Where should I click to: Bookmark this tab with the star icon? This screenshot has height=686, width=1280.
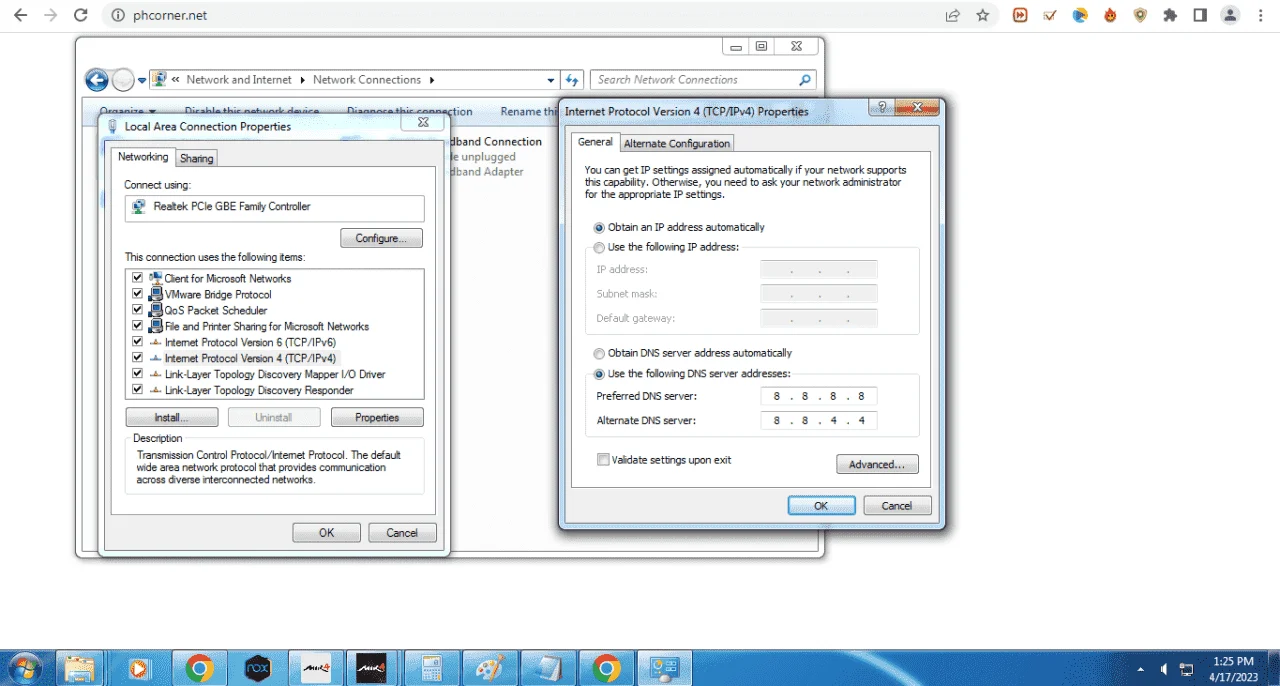pyautogui.click(x=983, y=15)
